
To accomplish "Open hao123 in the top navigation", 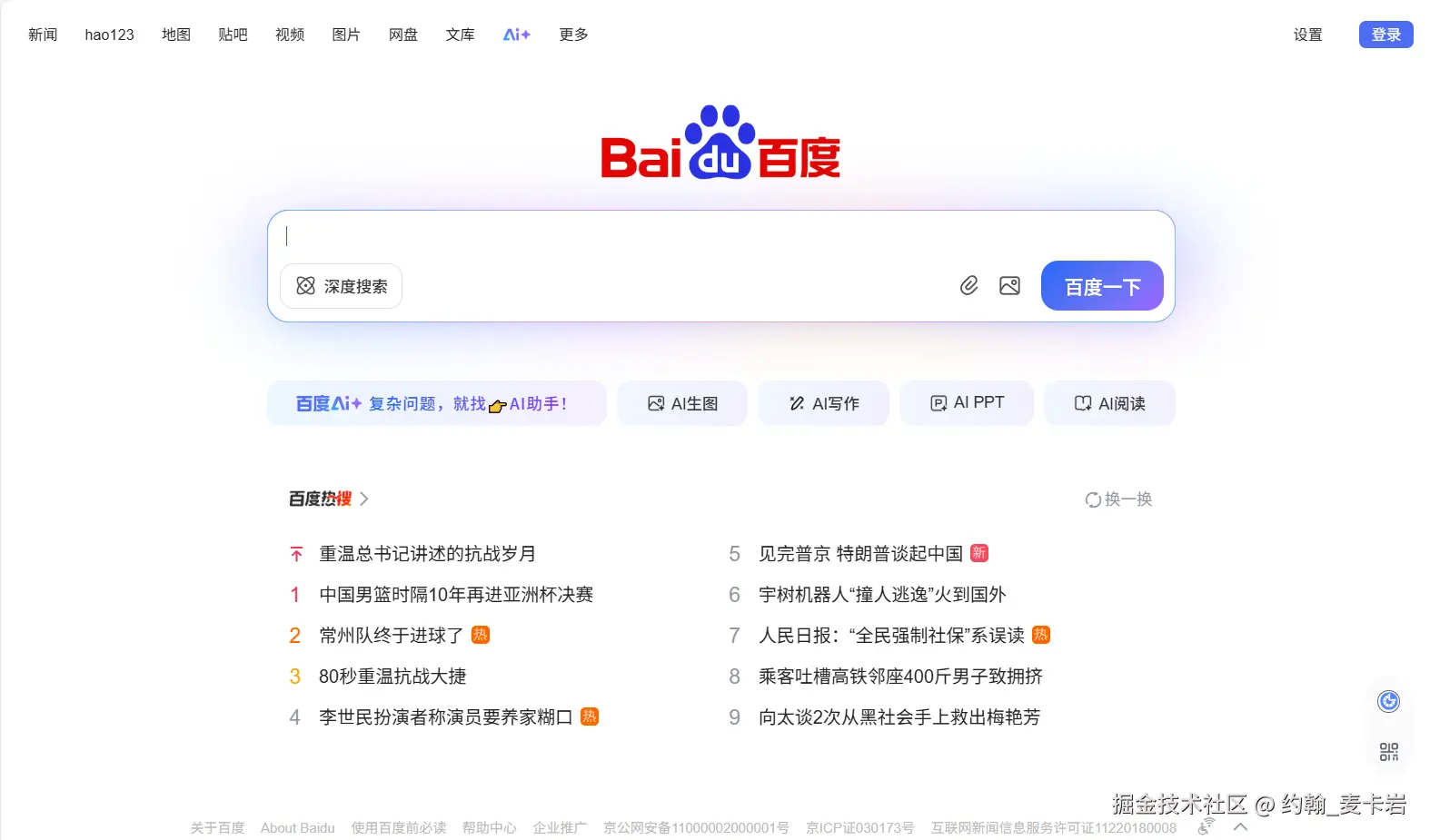I will tap(109, 35).
